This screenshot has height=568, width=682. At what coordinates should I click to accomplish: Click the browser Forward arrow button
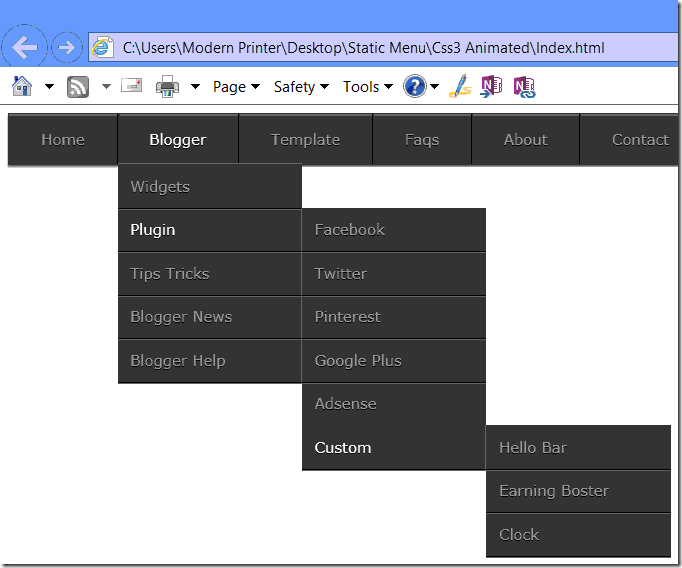coord(67,47)
